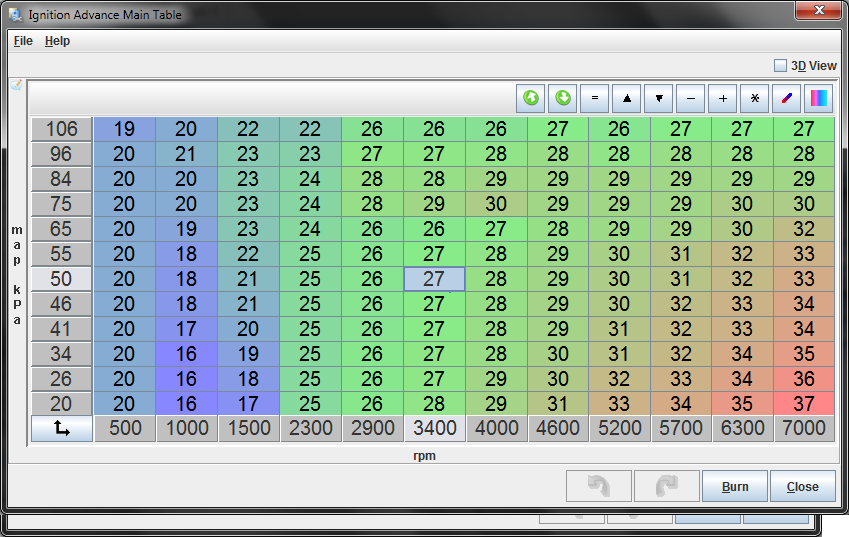Click the axis swap arrow in table corner
Image resolution: width=849 pixels, height=537 pixels.
tap(61, 428)
